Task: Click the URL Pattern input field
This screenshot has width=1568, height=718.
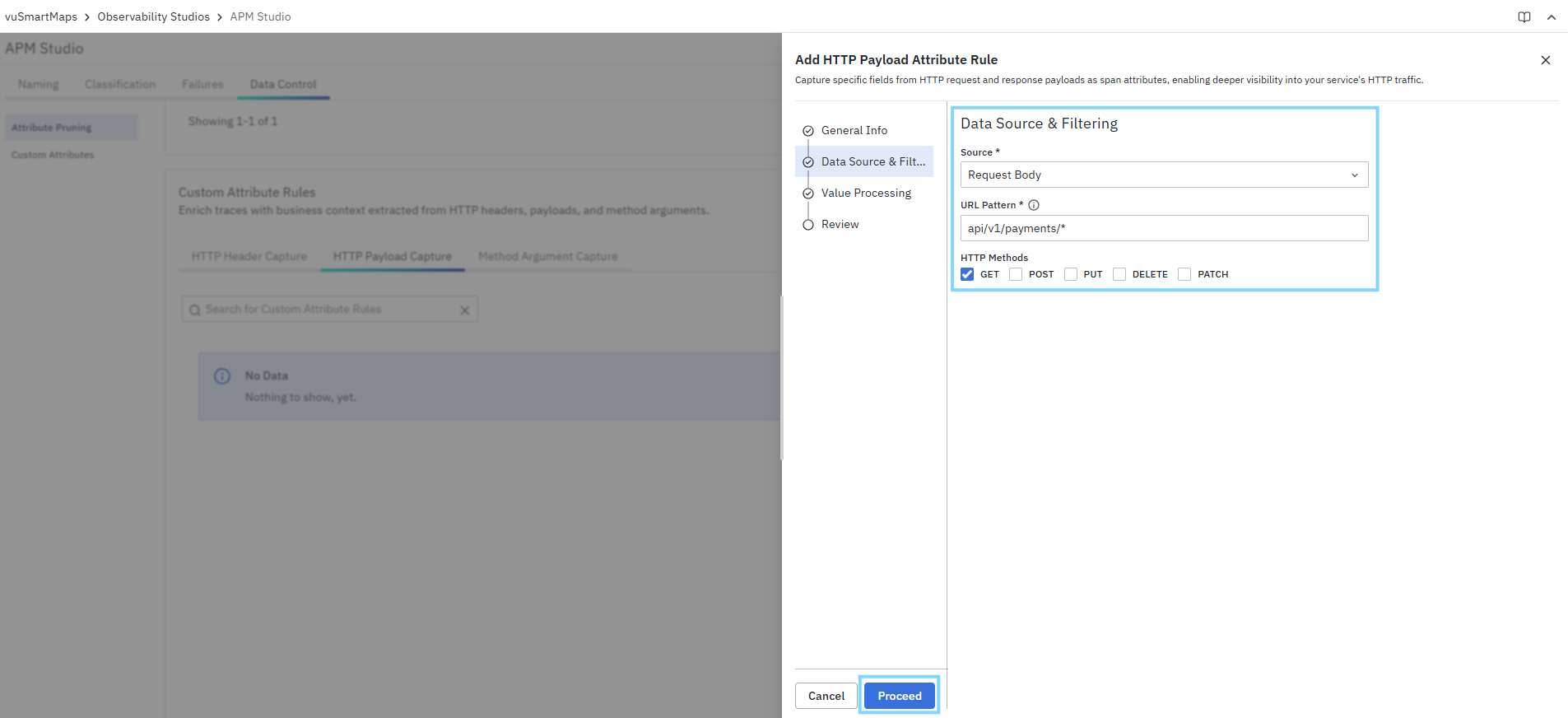Action: coord(1164,228)
